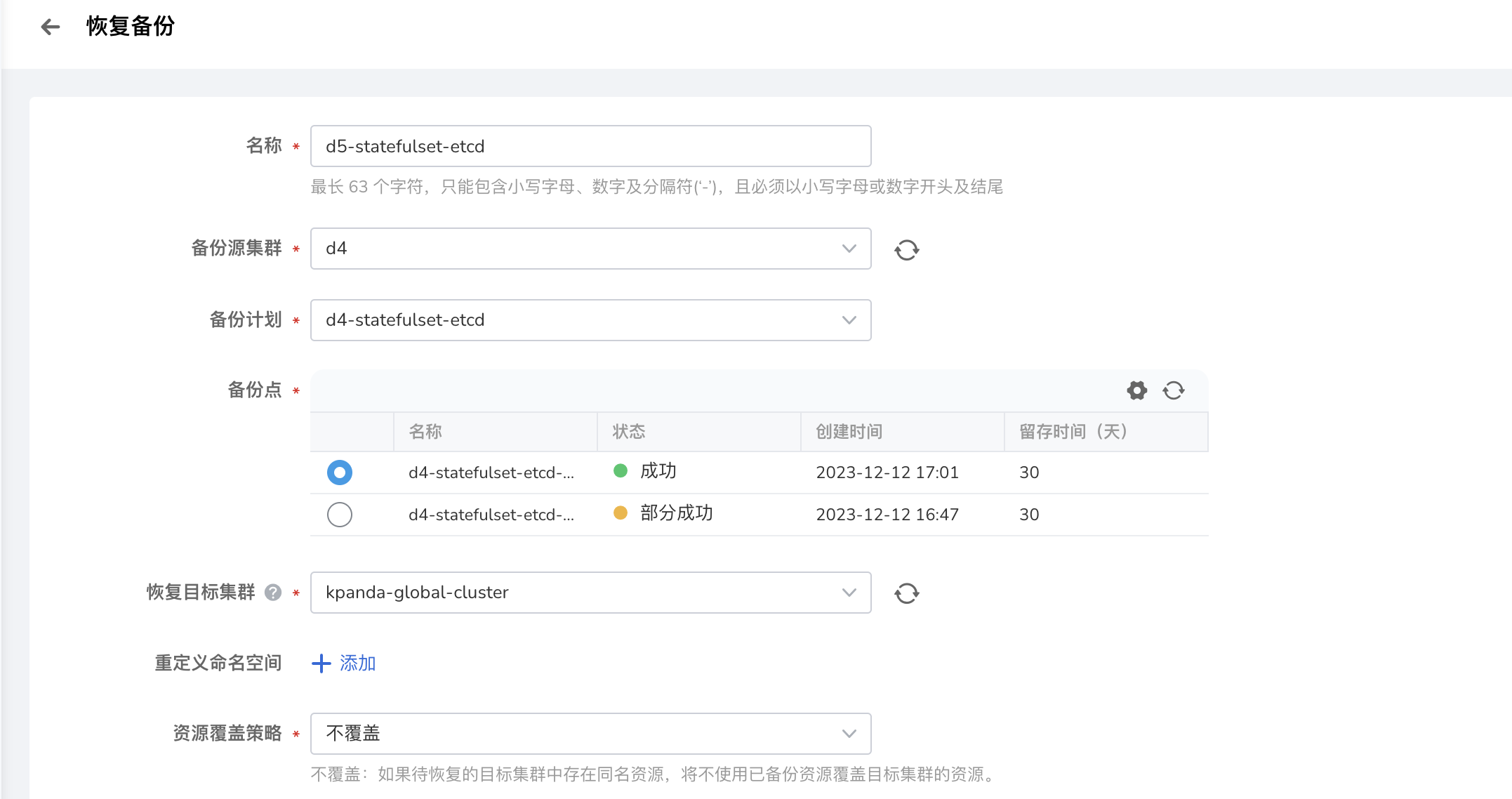Refresh the restore target cluster list
Screen dimensions: 1512x799
[x=906, y=593]
